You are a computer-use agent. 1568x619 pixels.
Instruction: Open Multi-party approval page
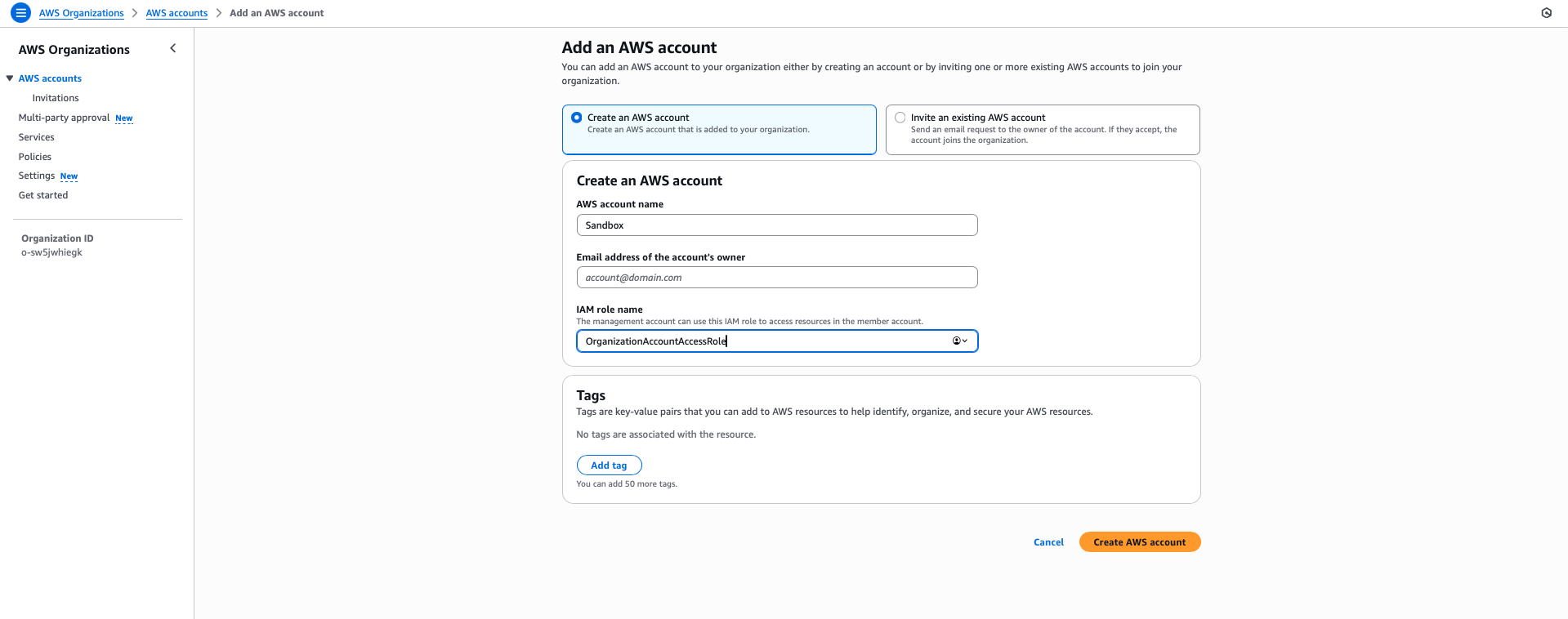point(64,118)
